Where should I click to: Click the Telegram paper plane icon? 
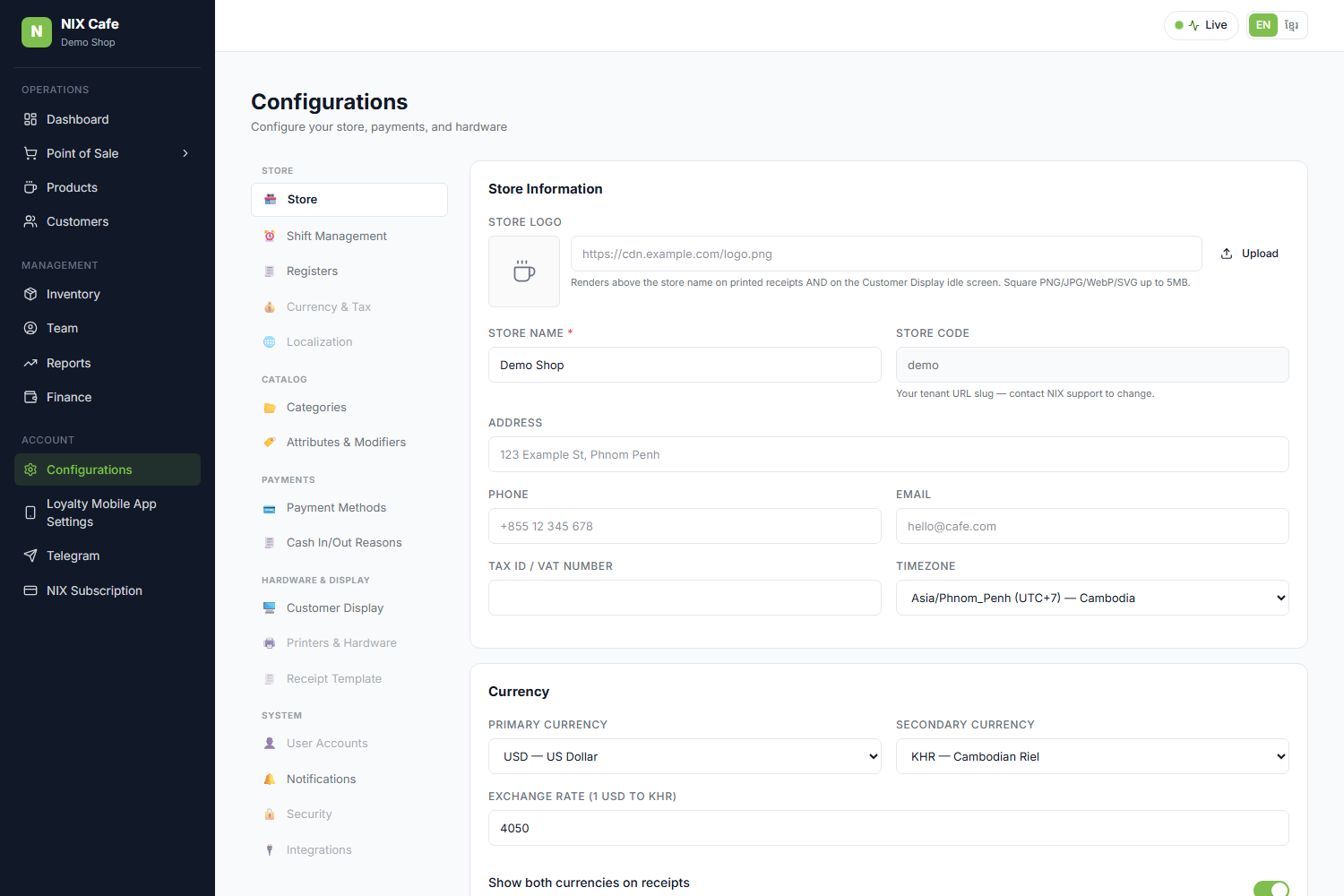30,556
